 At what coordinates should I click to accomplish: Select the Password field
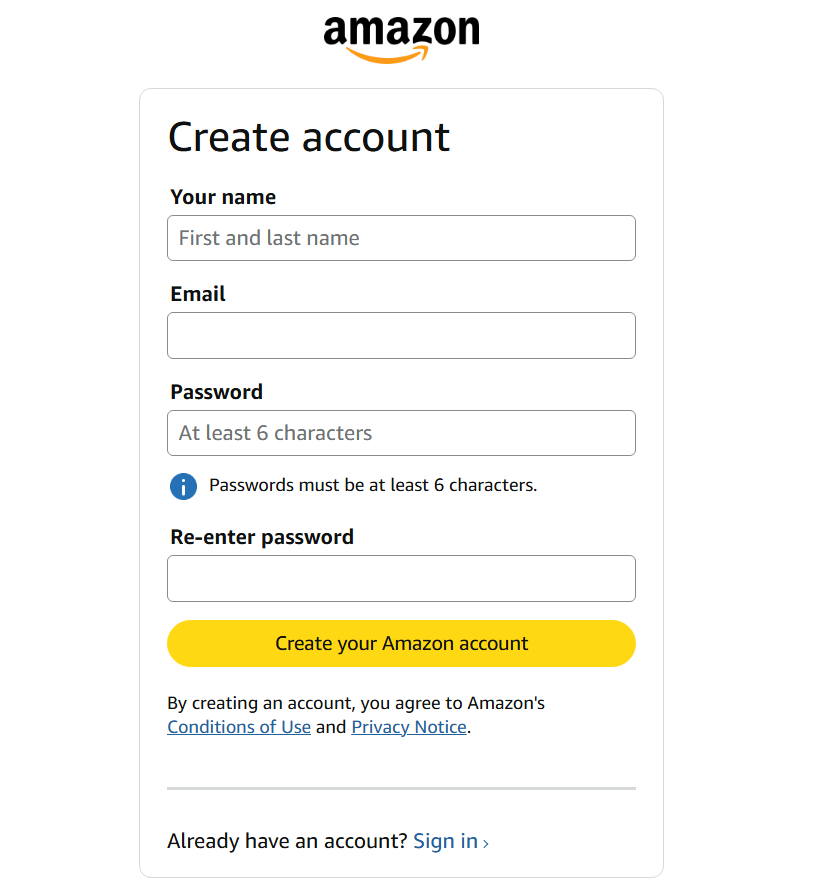coord(401,433)
